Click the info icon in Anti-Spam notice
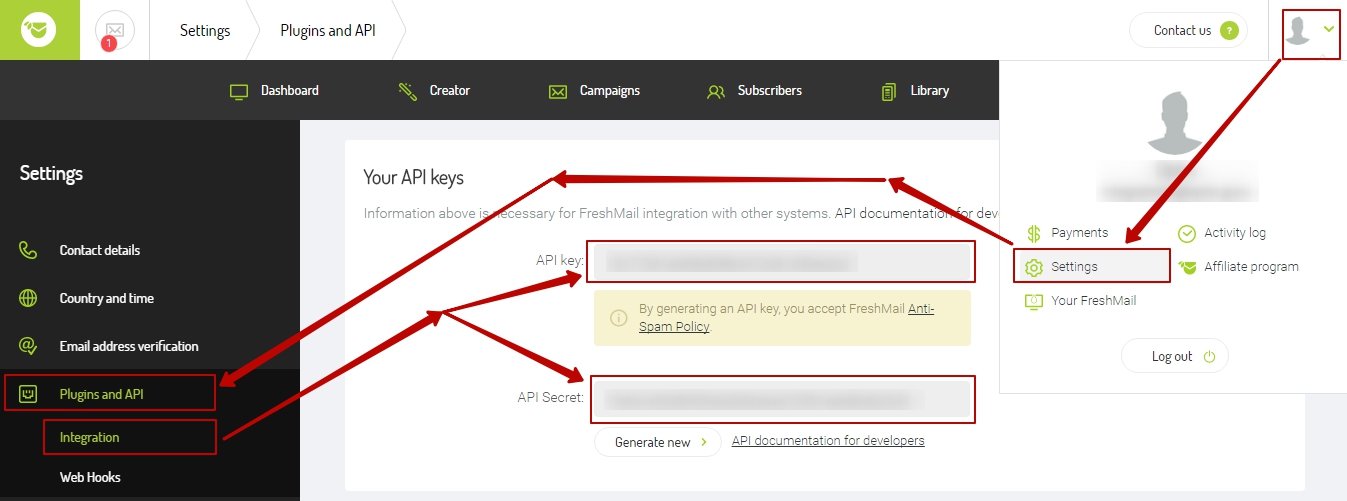Image resolution: width=1347 pixels, height=501 pixels. click(619, 318)
